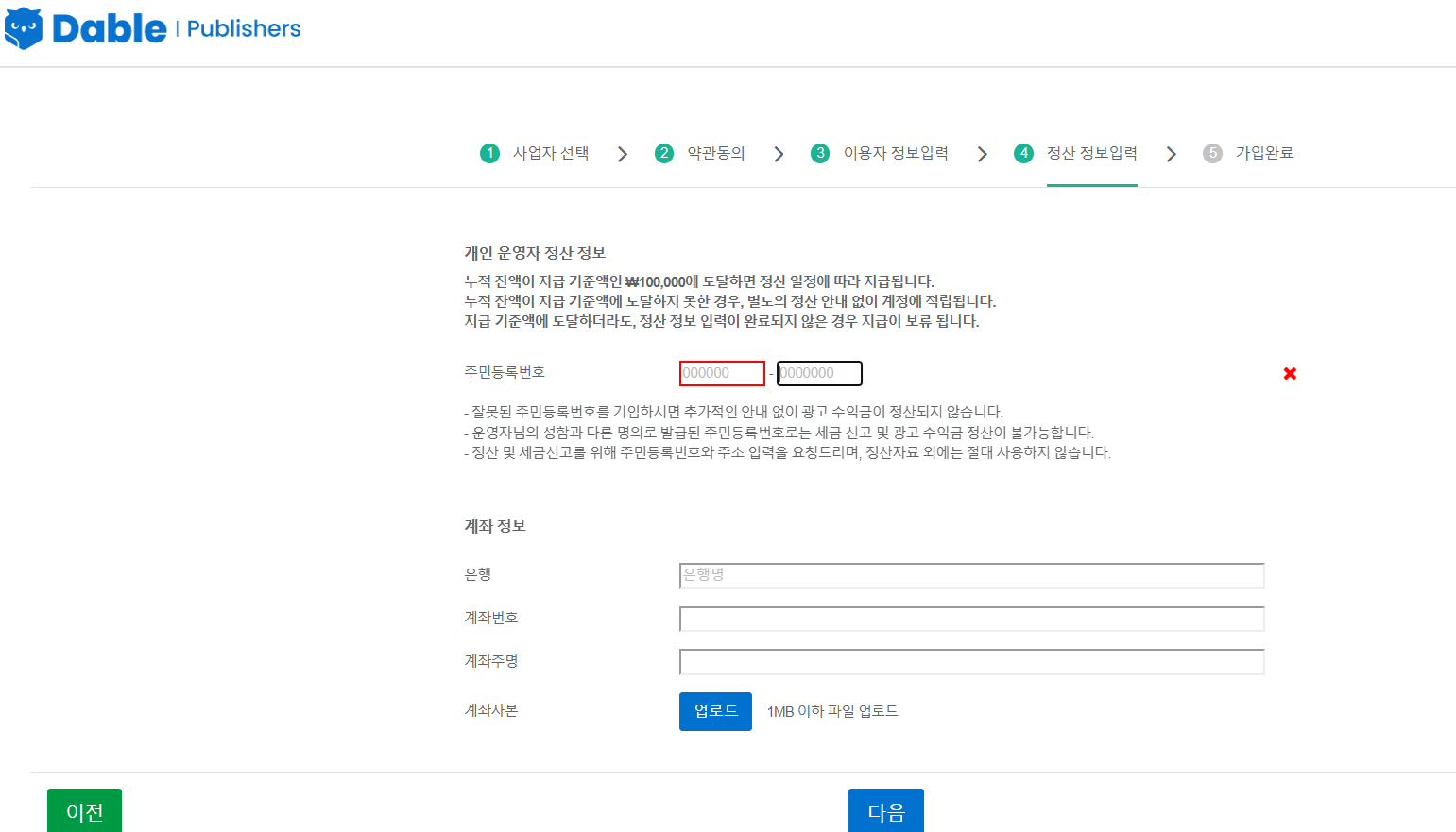Click into the 계좌번호 input field

(x=971, y=619)
